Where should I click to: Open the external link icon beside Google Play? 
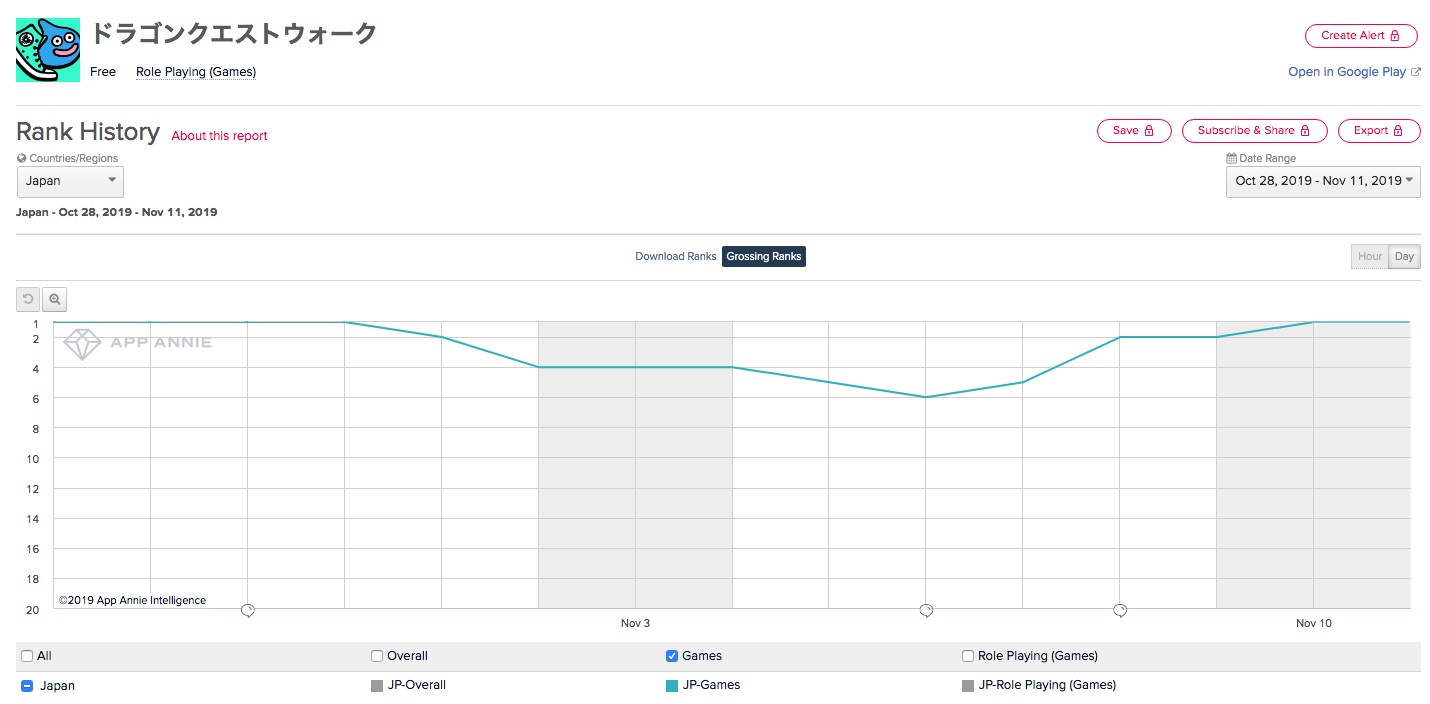coord(1415,72)
